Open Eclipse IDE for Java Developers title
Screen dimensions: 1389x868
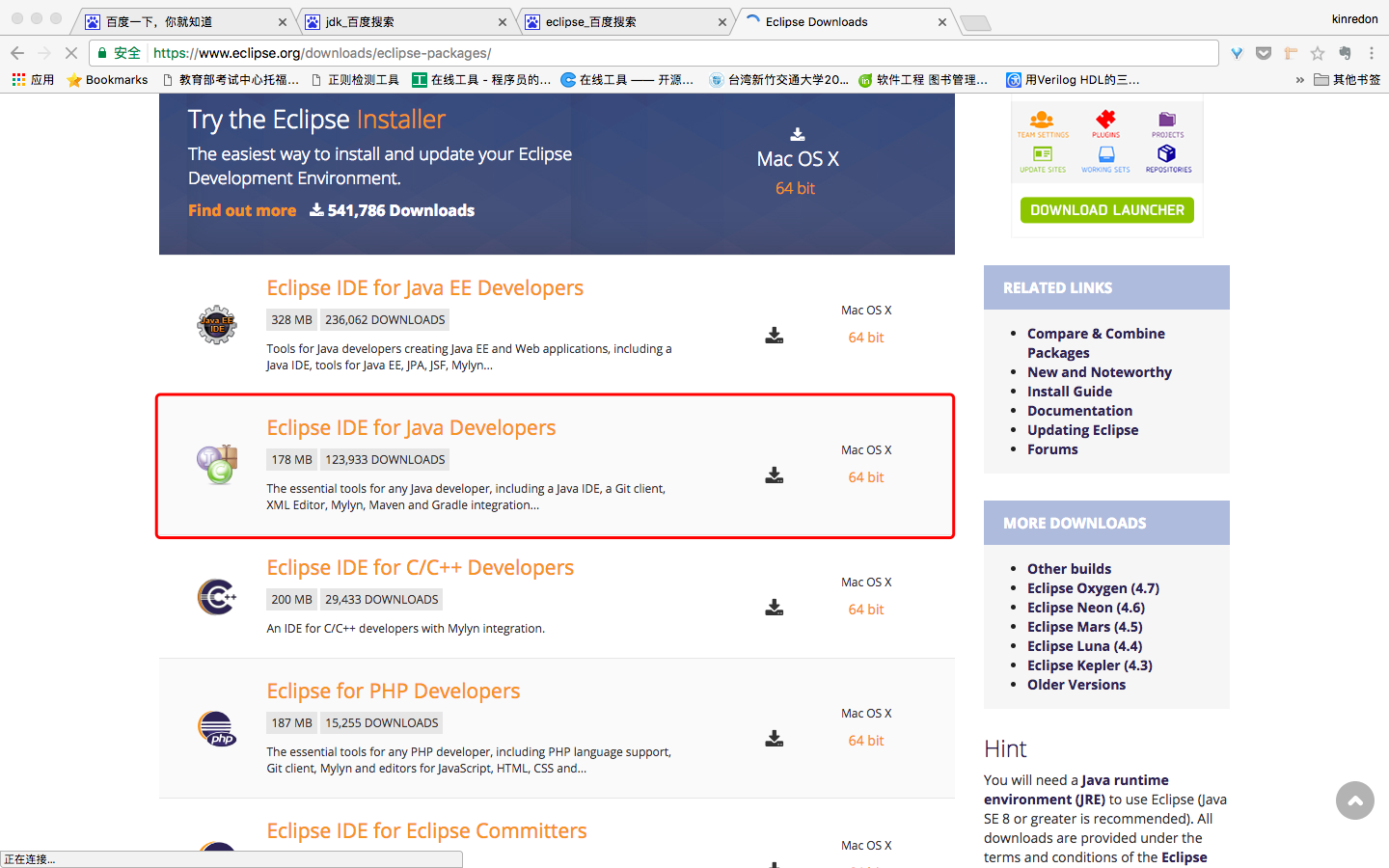coord(411,428)
